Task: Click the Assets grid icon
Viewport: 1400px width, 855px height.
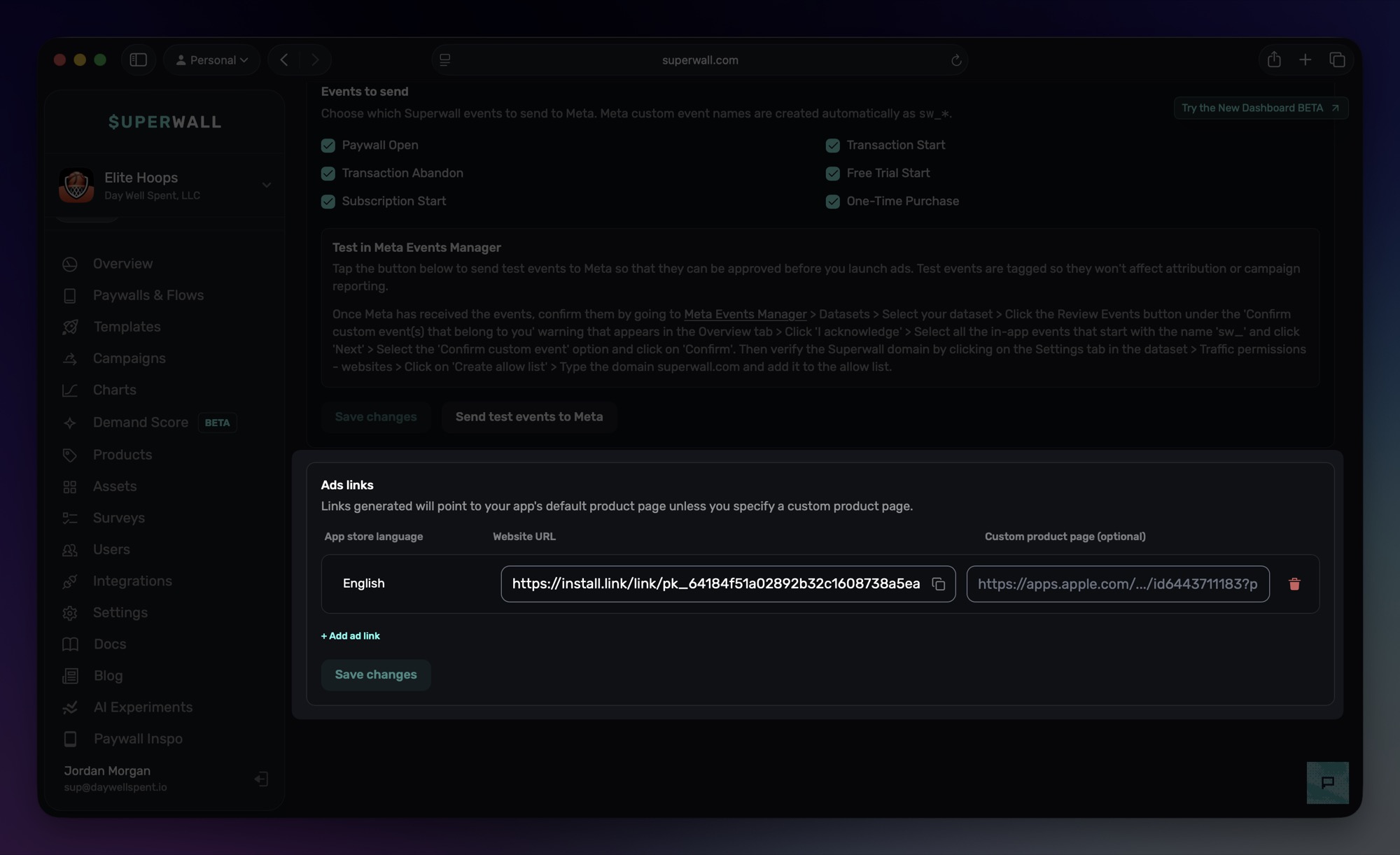Action: (x=70, y=487)
